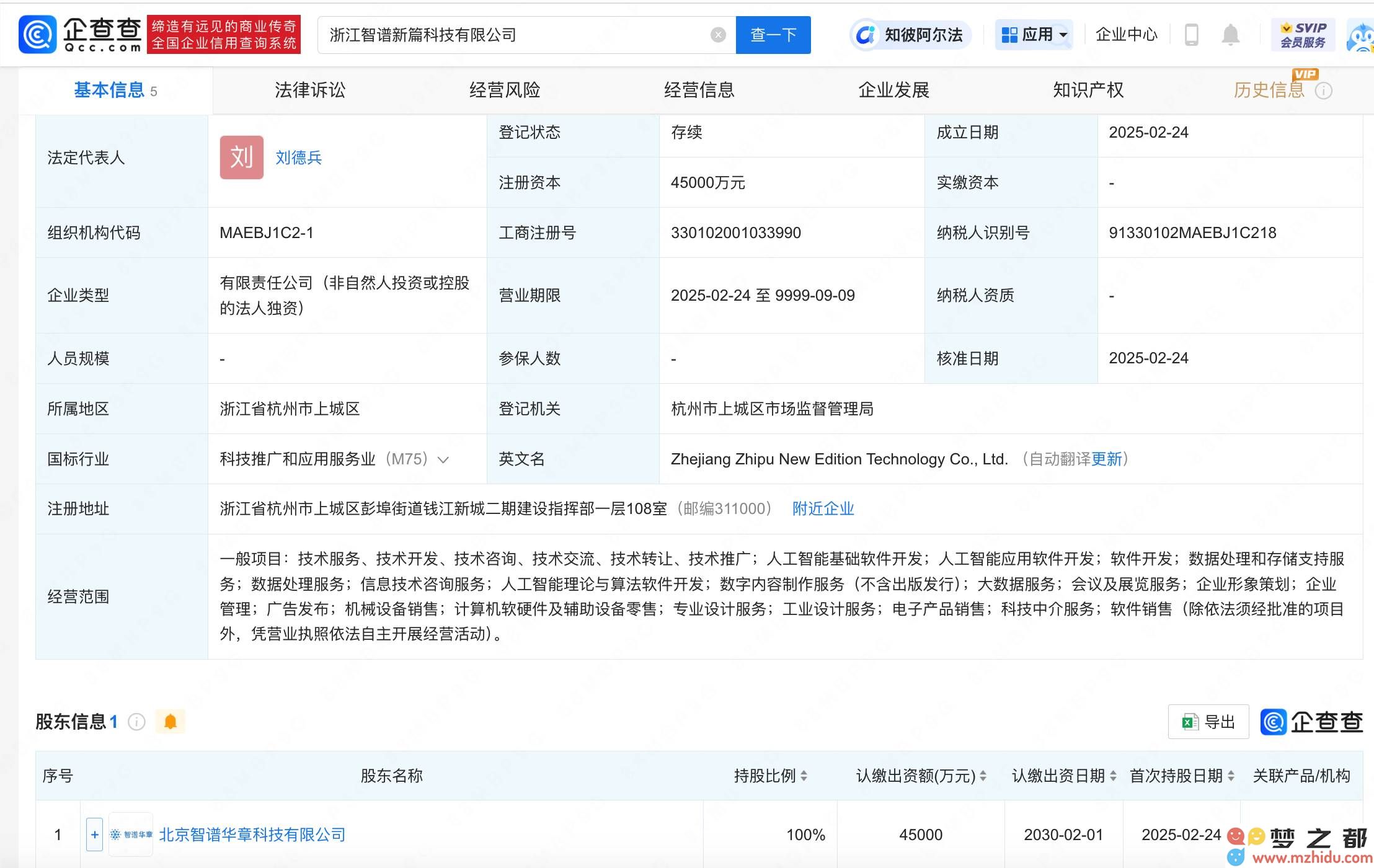Open SVIP 会员服务

1303,35
